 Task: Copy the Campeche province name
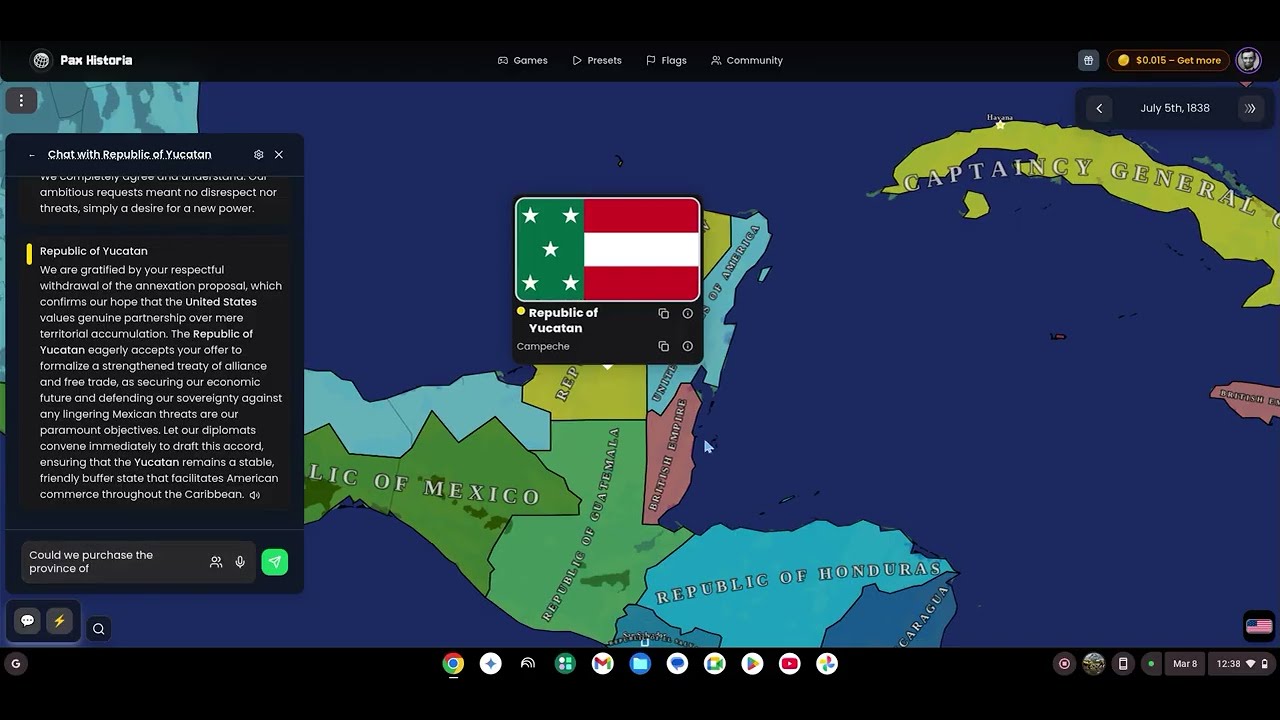click(663, 346)
